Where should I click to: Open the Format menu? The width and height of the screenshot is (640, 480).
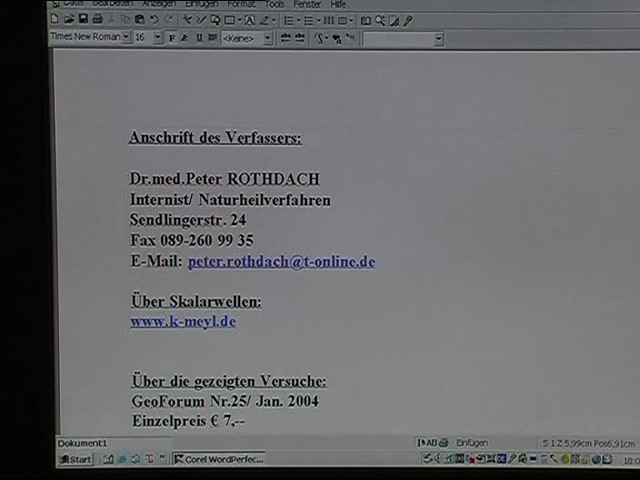(241, 4)
